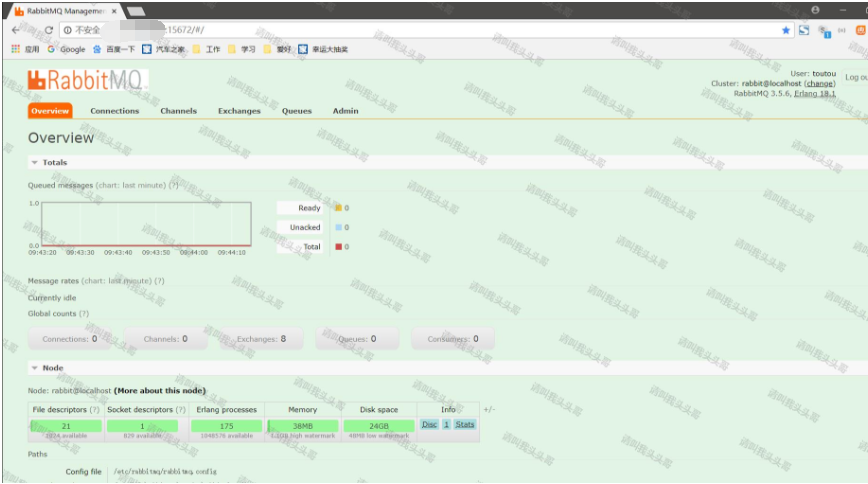Click the Stats info badge
868x484 pixels.
pyautogui.click(x=465, y=424)
